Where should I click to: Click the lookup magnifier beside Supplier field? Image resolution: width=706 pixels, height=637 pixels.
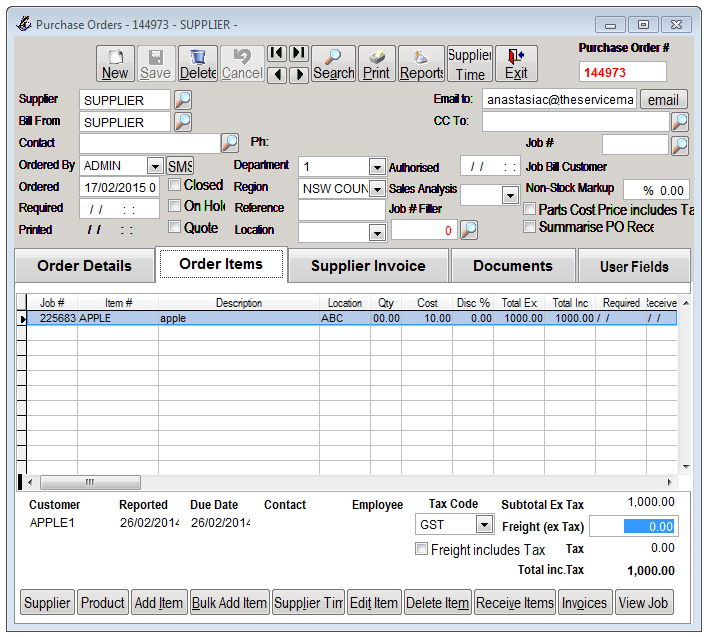(x=183, y=100)
